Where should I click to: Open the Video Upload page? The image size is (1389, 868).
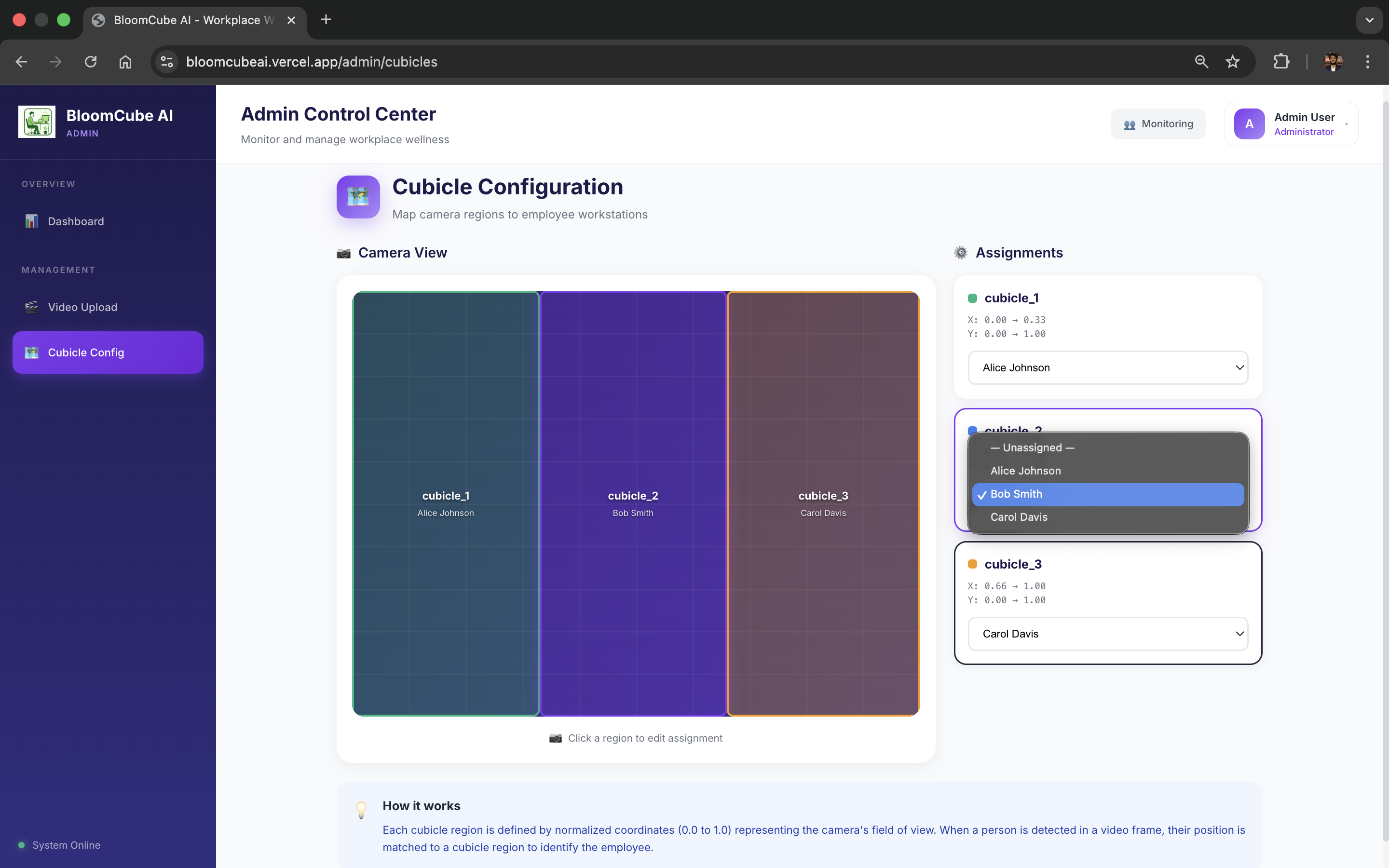pyautogui.click(x=82, y=307)
